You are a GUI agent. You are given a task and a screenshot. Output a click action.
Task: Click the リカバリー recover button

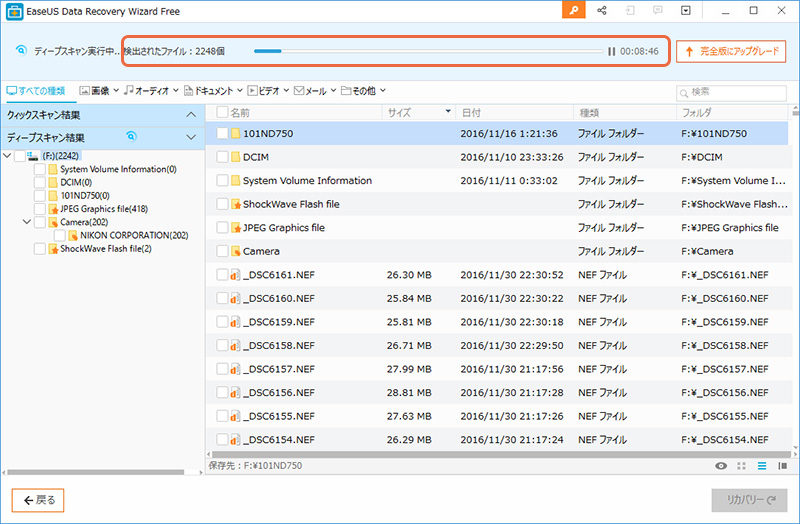pos(749,501)
